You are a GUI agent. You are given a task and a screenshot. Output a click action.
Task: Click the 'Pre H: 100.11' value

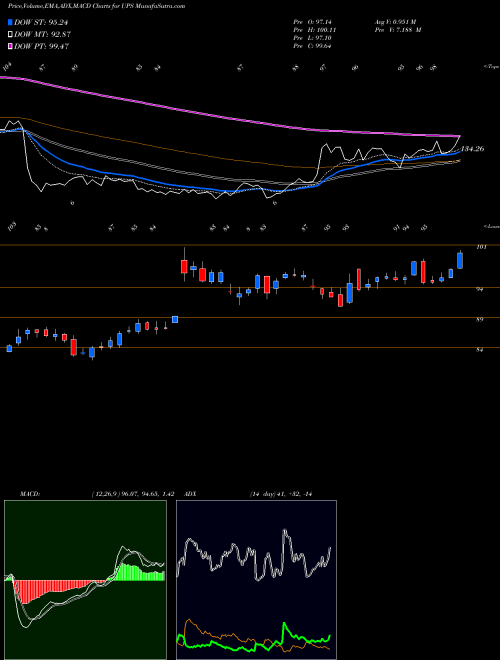click(x=314, y=30)
